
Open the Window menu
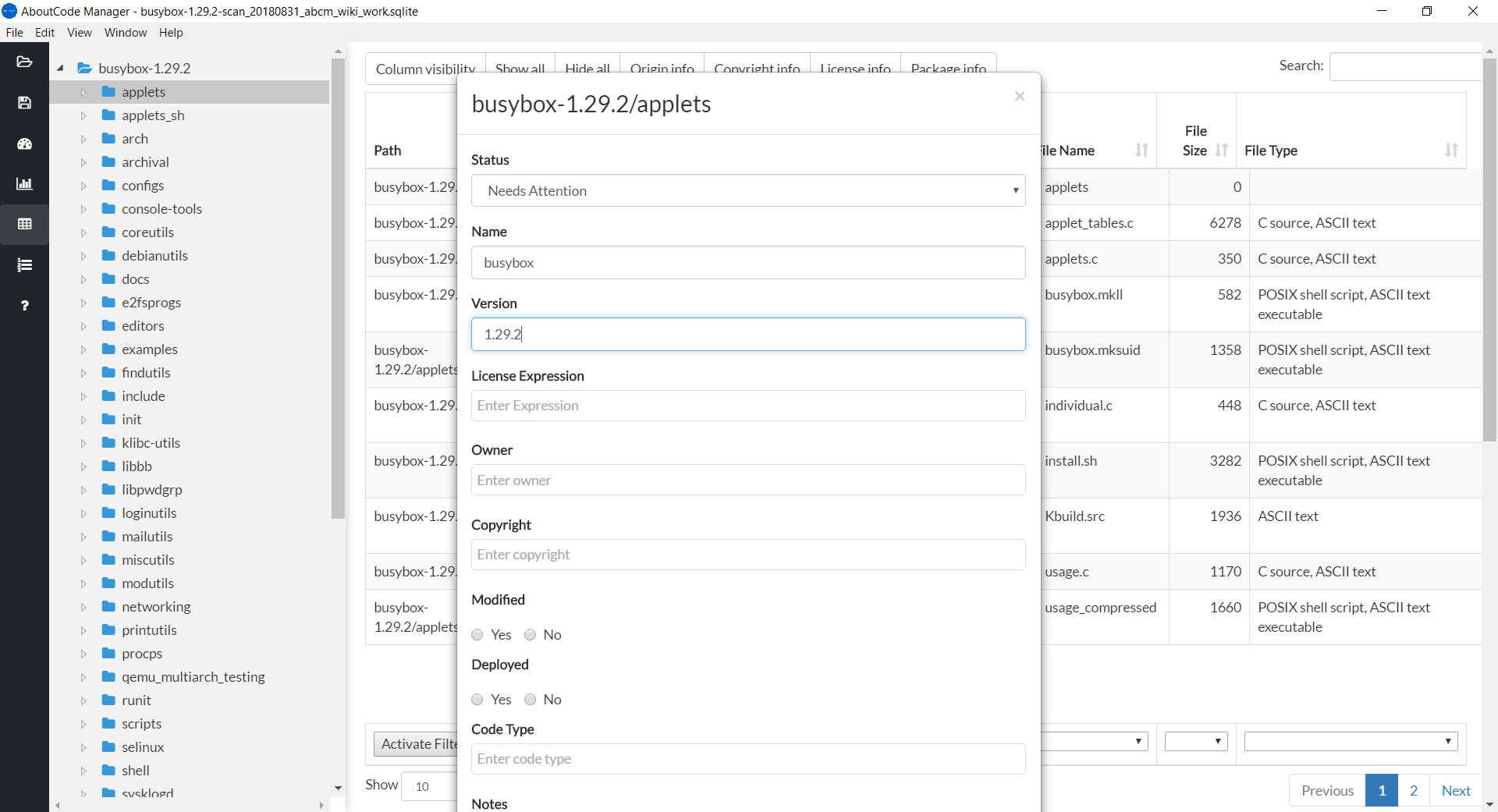click(x=126, y=33)
